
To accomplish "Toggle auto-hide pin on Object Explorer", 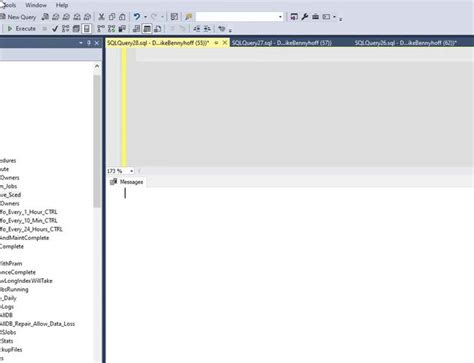I will click(89, 43).
